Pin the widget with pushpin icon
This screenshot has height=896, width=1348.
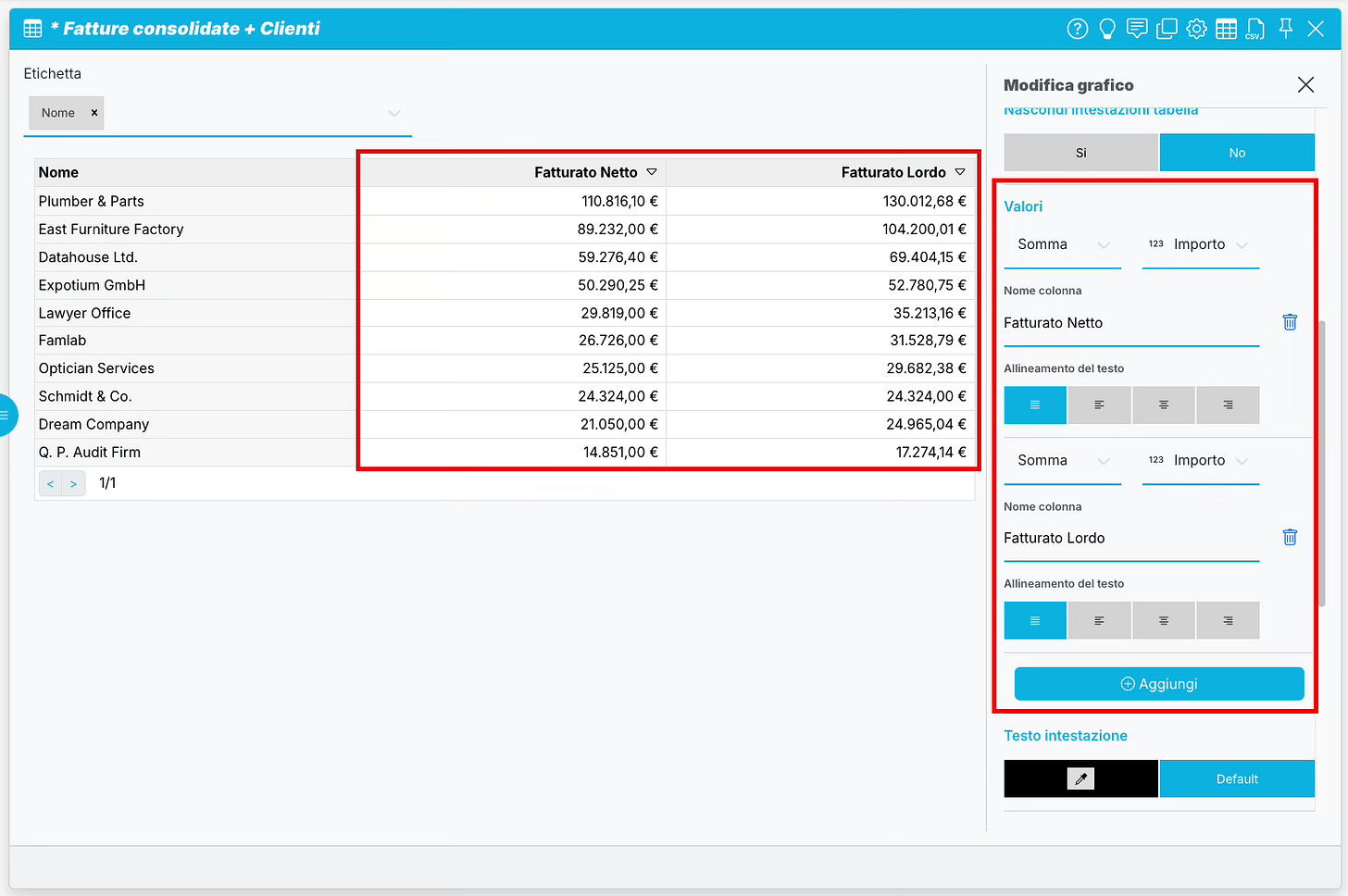[1286, 29]
